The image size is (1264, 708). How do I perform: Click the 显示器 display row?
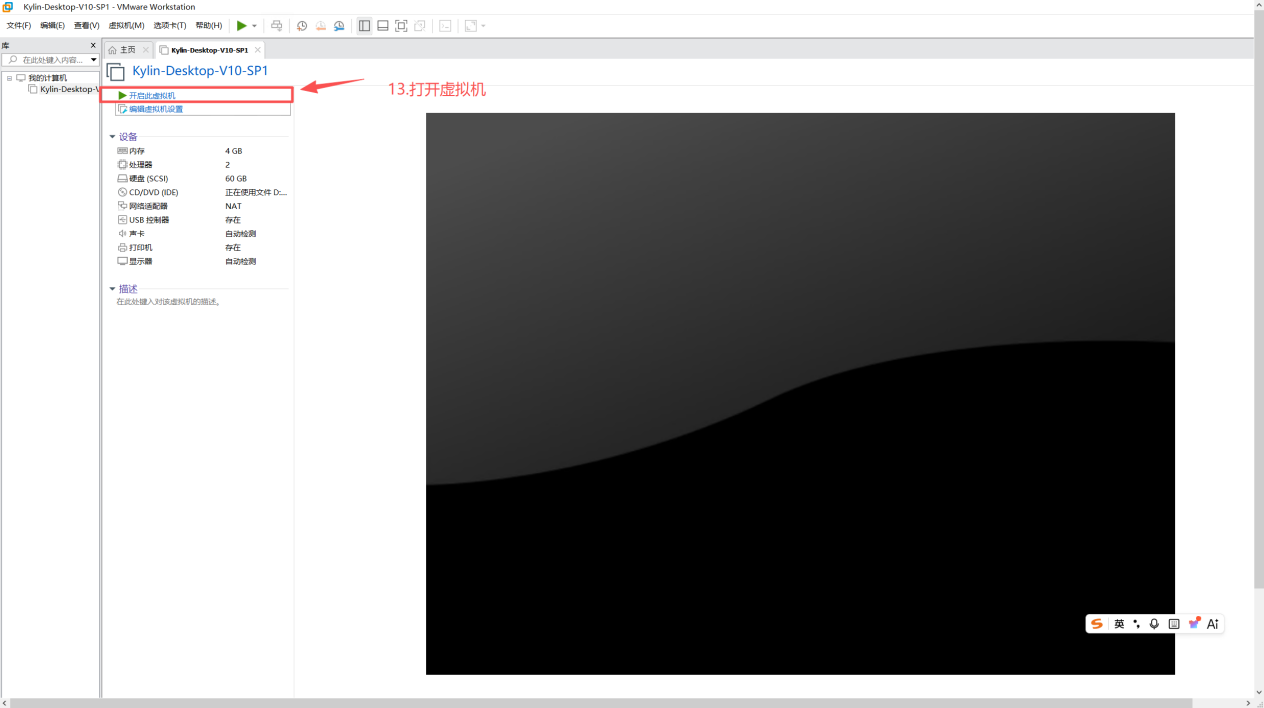click(x=202, y=261)
